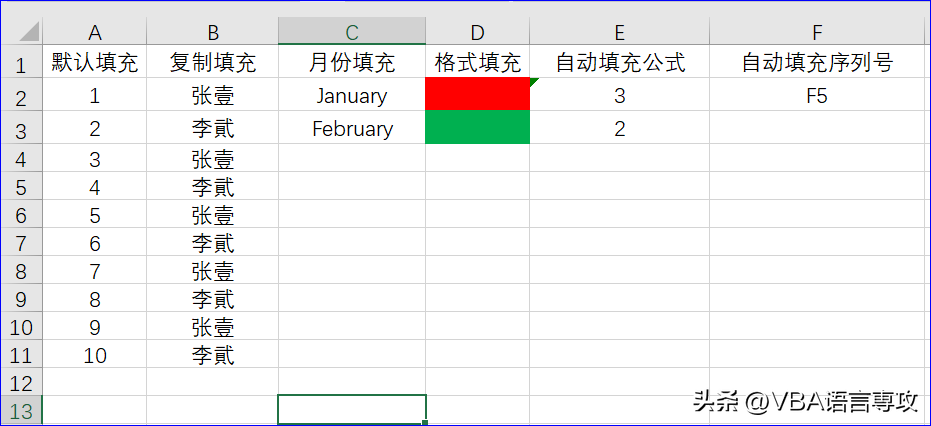Screen dimensions: 931x426
Task: Select the 自动填充序列号 header cell
Action: 817,64
